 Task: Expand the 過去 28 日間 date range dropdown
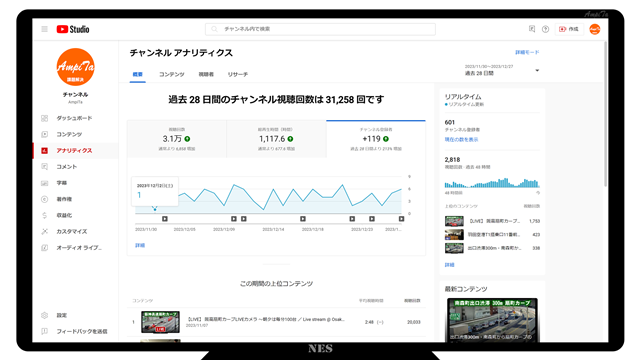click(502, 70)
